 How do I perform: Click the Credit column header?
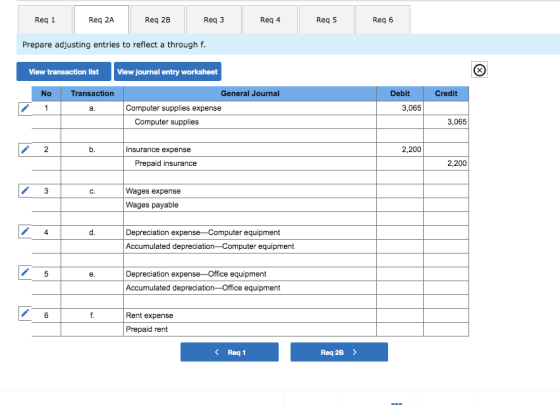point(446,94)
